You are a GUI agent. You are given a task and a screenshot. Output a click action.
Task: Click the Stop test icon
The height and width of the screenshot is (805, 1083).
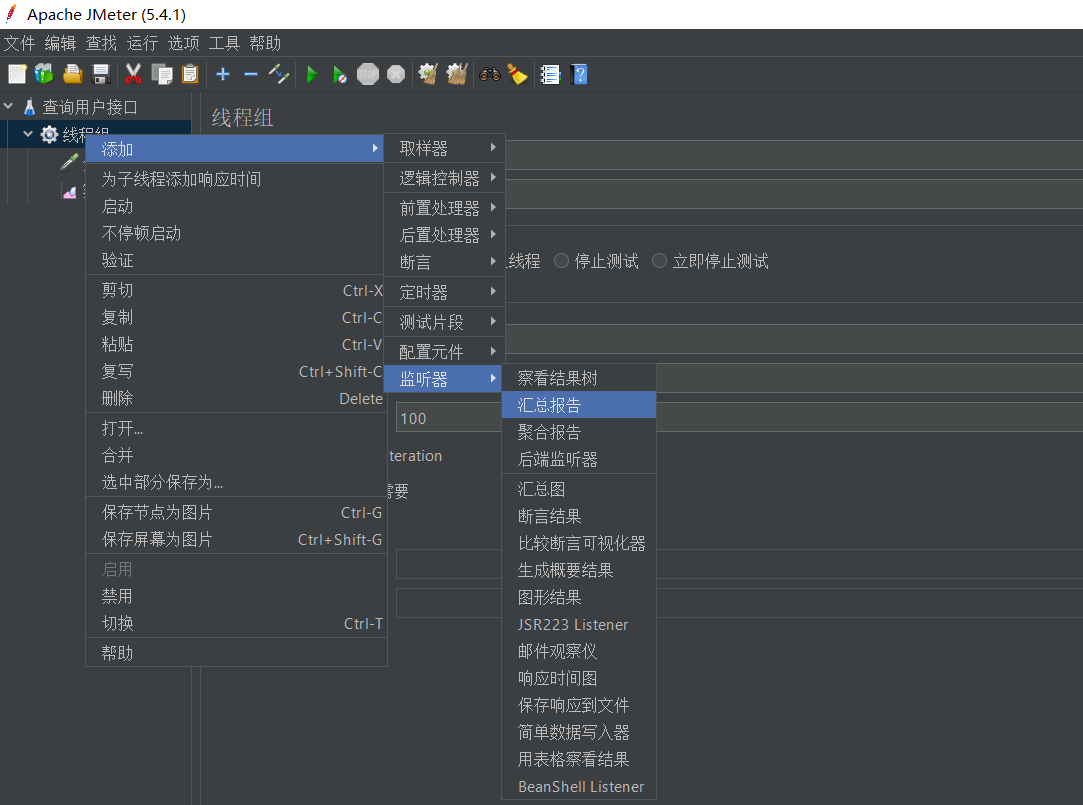367,74
